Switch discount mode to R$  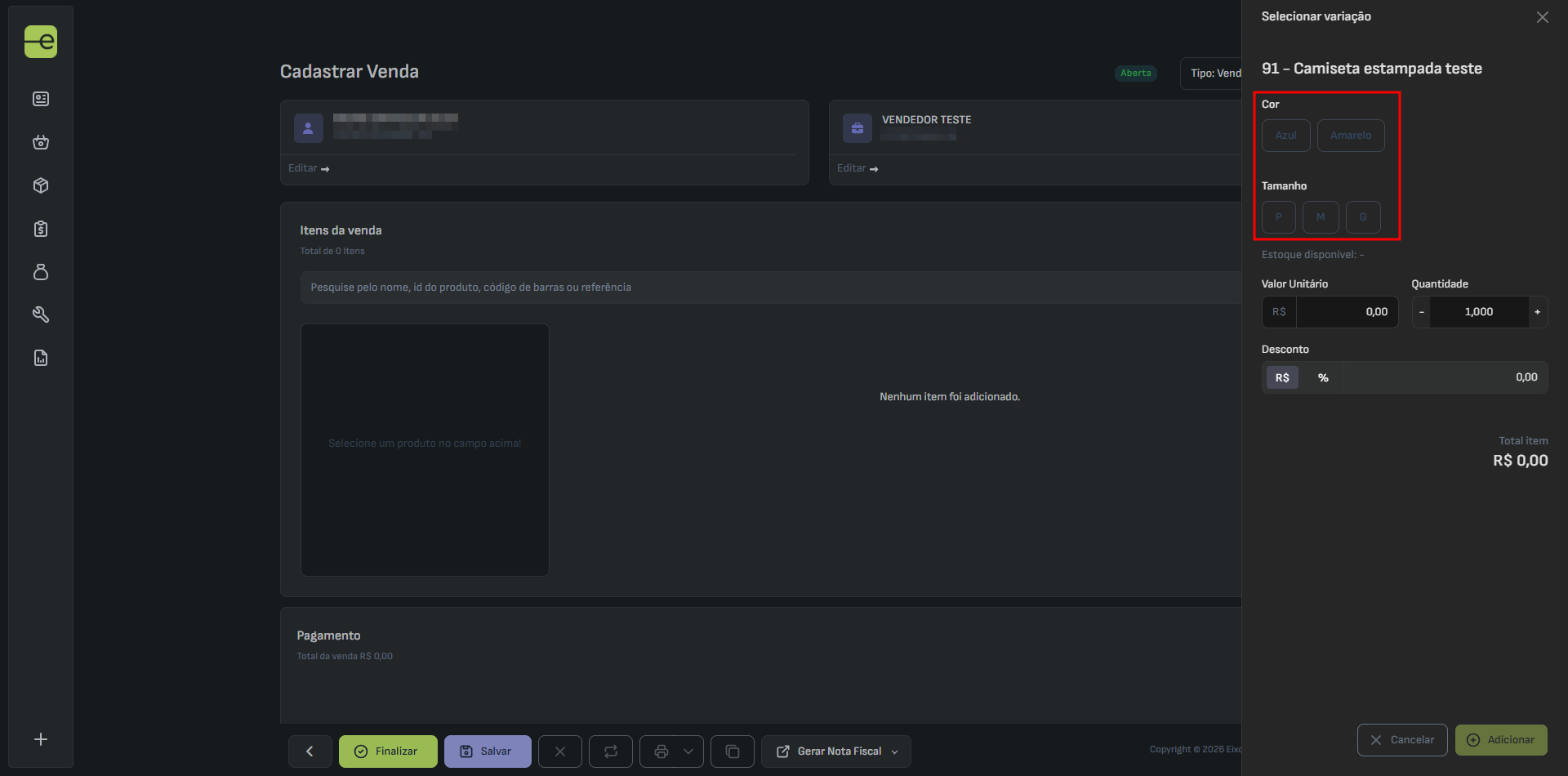[x=1282, y=377]
